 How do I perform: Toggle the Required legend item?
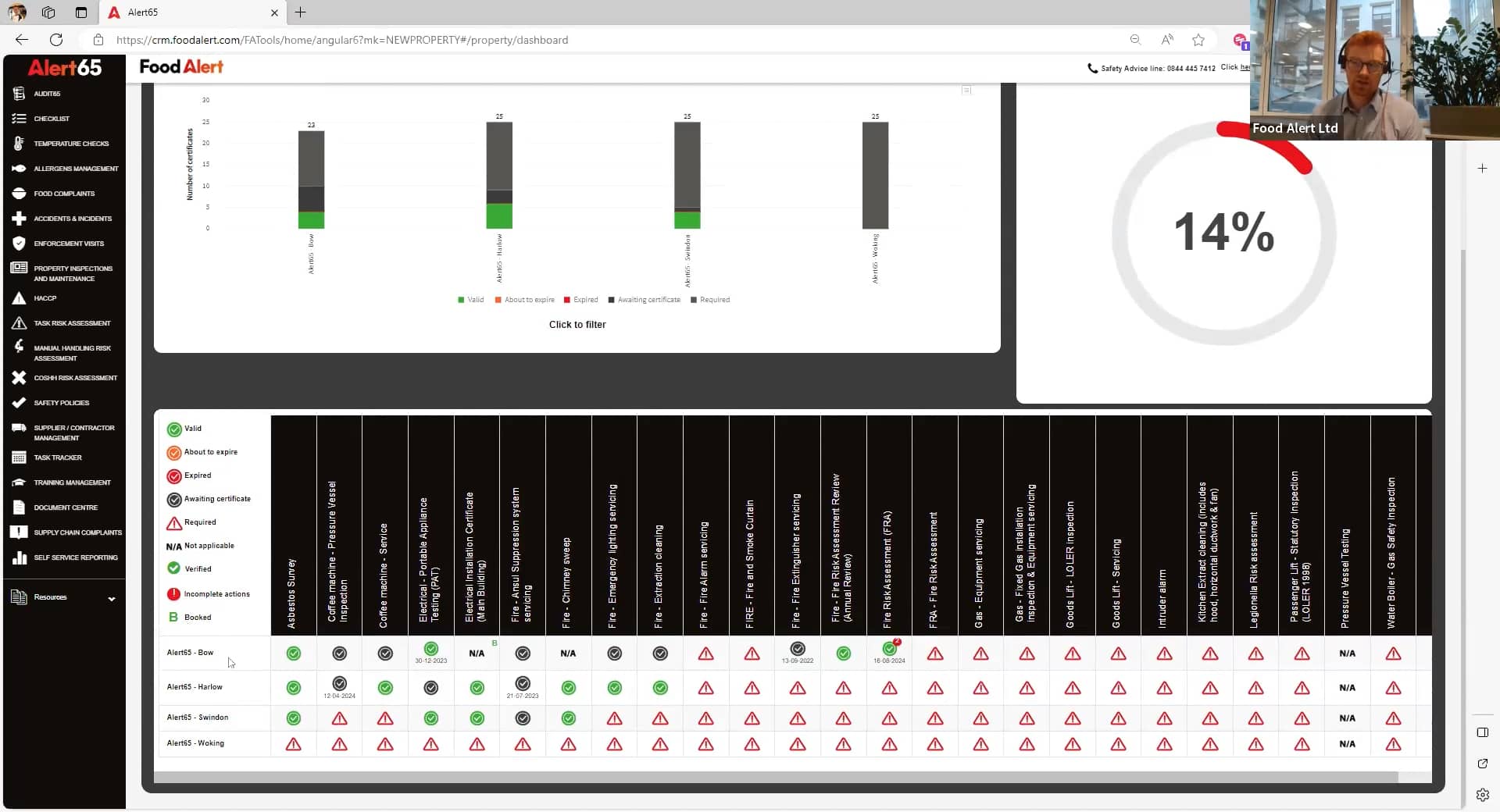point(711,300)
